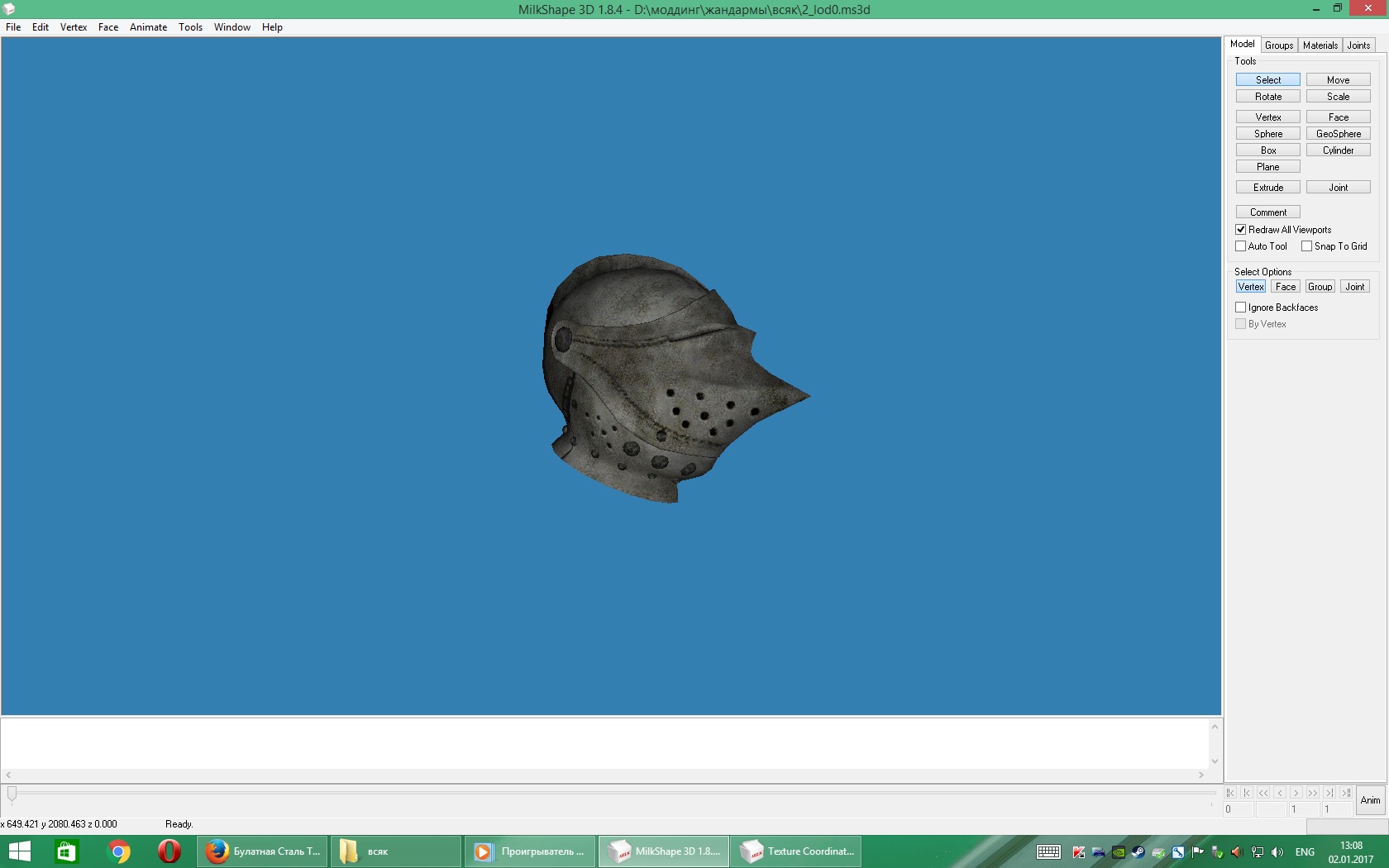
Task: Open the on-screen keyboard tray icon
Action: pyautogui.click(x=1048, y=852)
